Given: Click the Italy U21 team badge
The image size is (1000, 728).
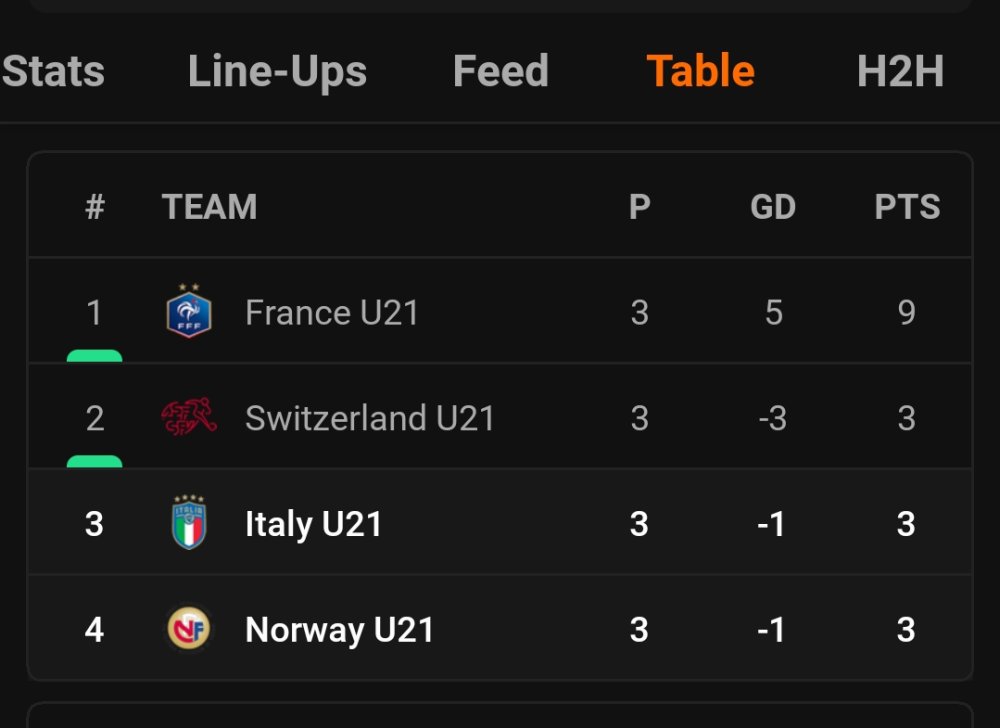Looking at the screenshot, I should (x=189, y=524).
